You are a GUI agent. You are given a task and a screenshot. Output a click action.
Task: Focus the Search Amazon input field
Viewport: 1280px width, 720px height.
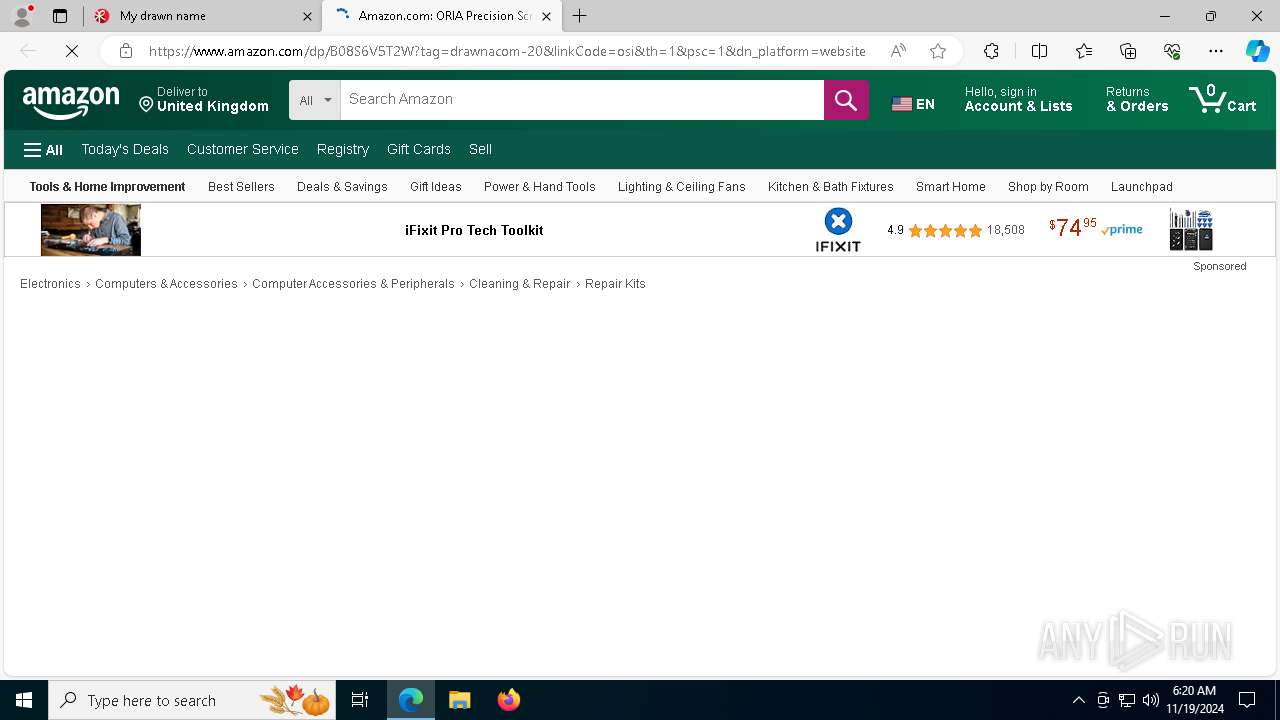point(582,100)
